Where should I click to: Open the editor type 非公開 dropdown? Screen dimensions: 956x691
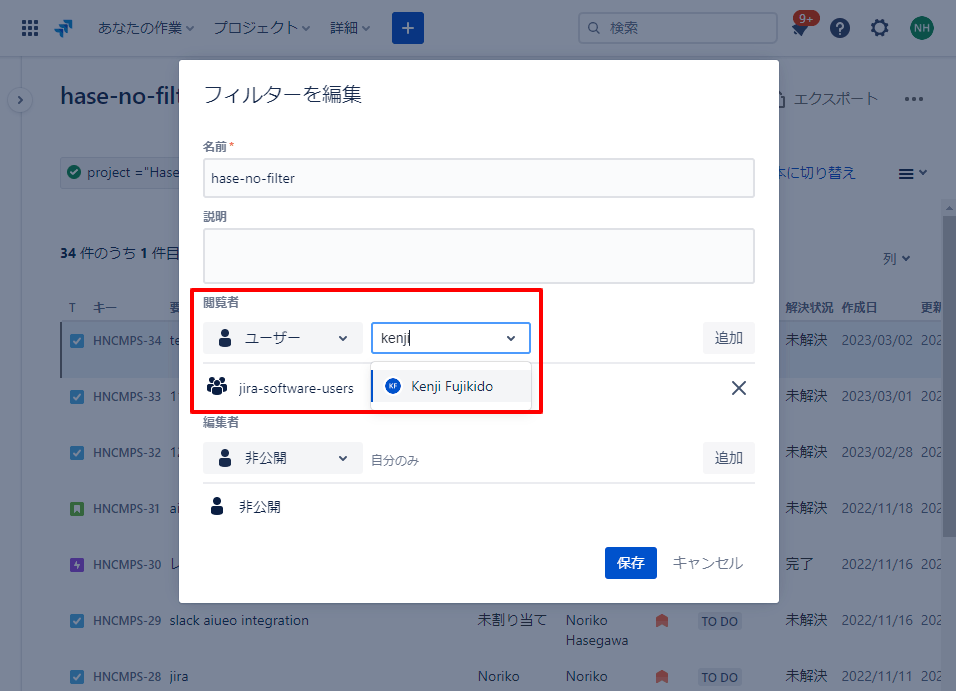coord(283,458)
